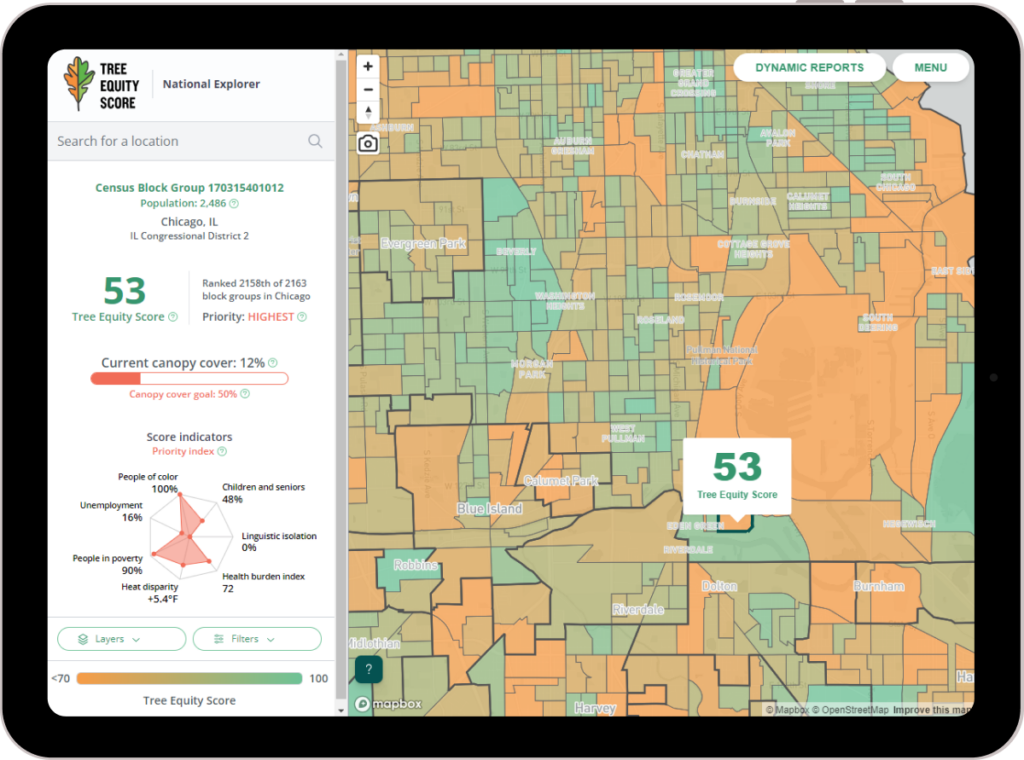Click the Tree Equity Score leaf logo
Viewport: 1024px width, 760px height.
click(78, 84)
